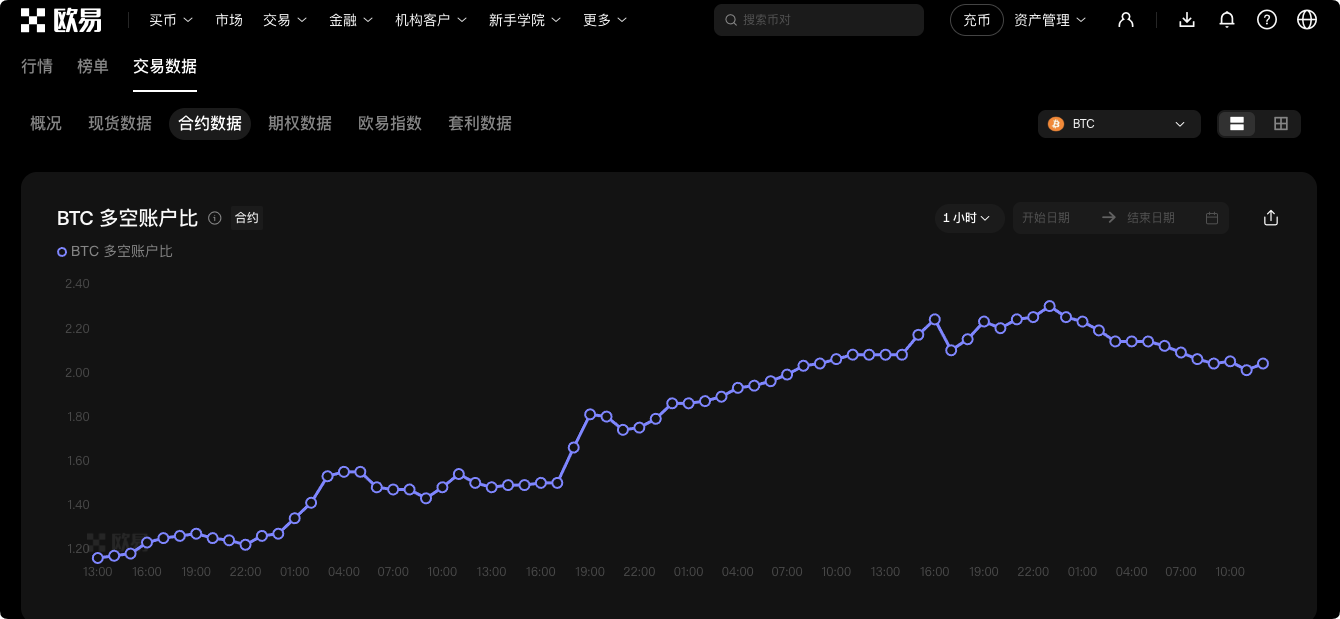1340x619 pixels.
Task: Click the globe language icon
Action: click(x=1307, y=20)
